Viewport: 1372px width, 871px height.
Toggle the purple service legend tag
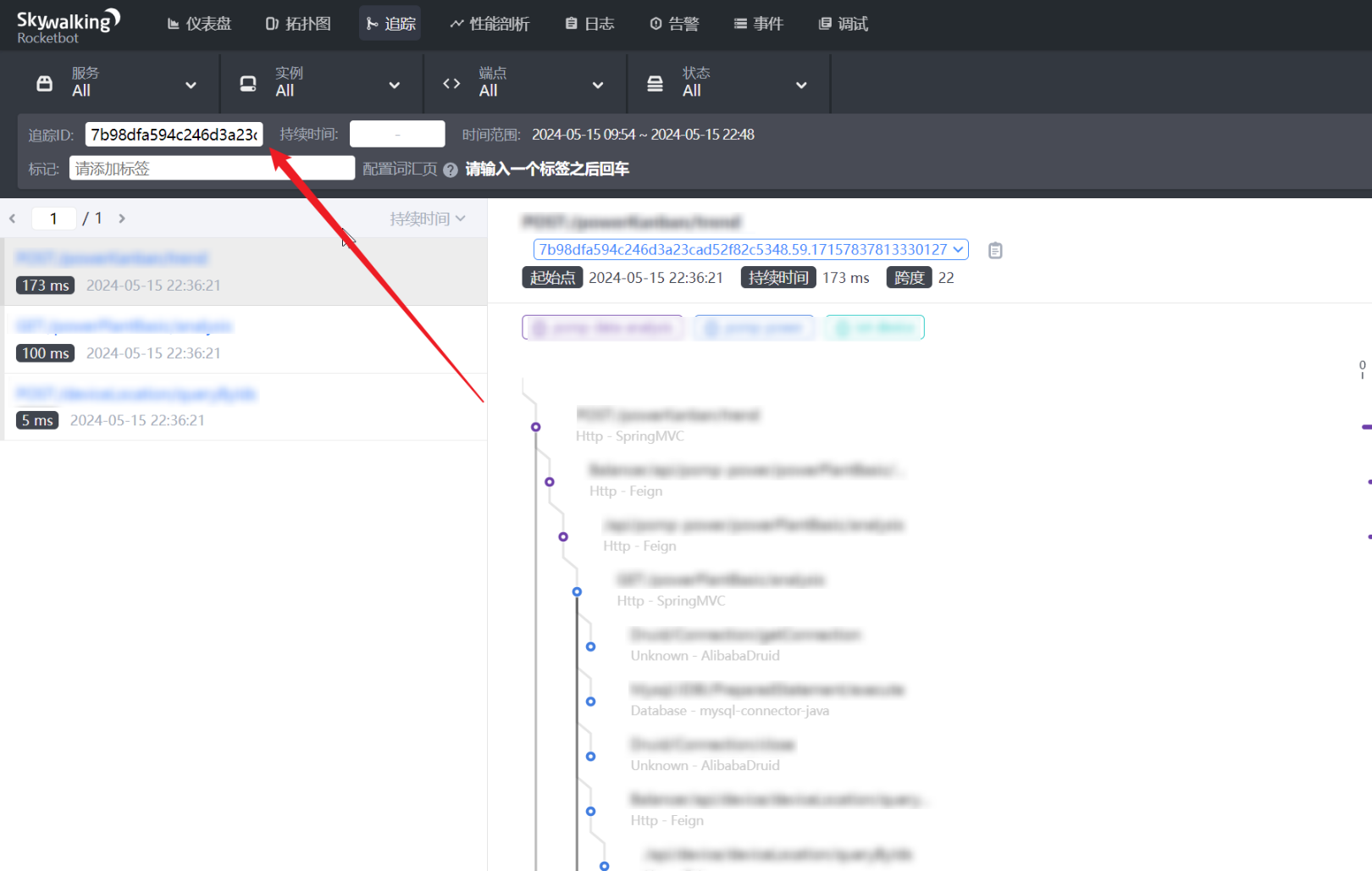(602, 327)
